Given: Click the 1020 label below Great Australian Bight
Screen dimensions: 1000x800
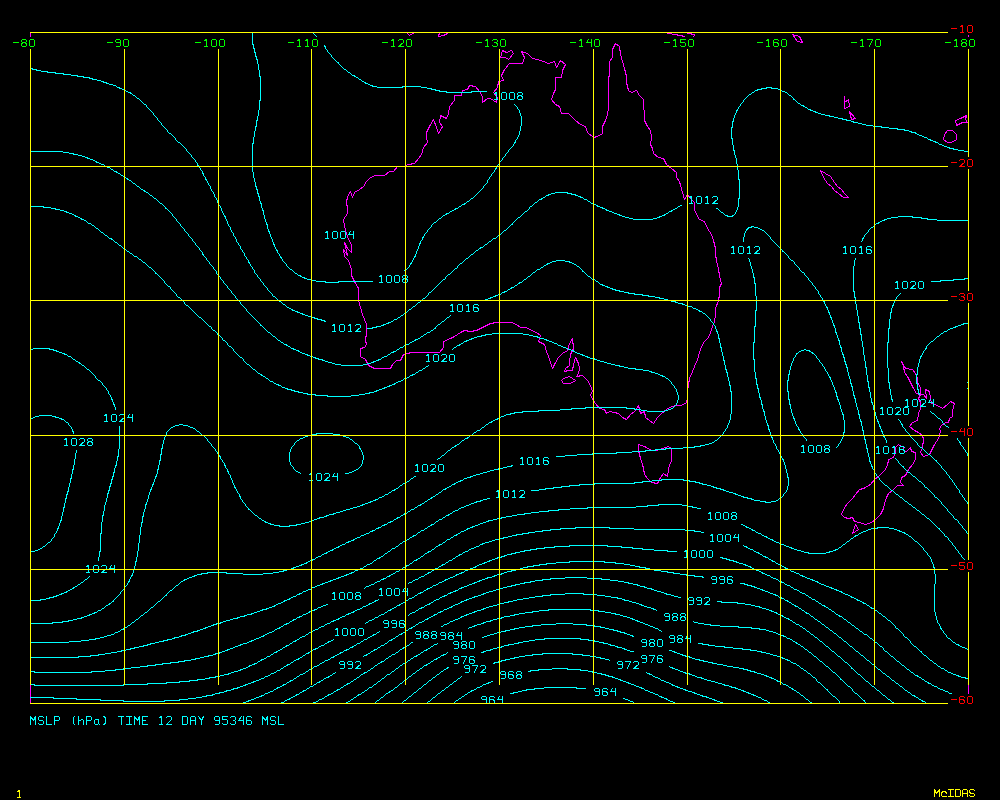Looking at the screenshot, I should (x=440, y=358).
